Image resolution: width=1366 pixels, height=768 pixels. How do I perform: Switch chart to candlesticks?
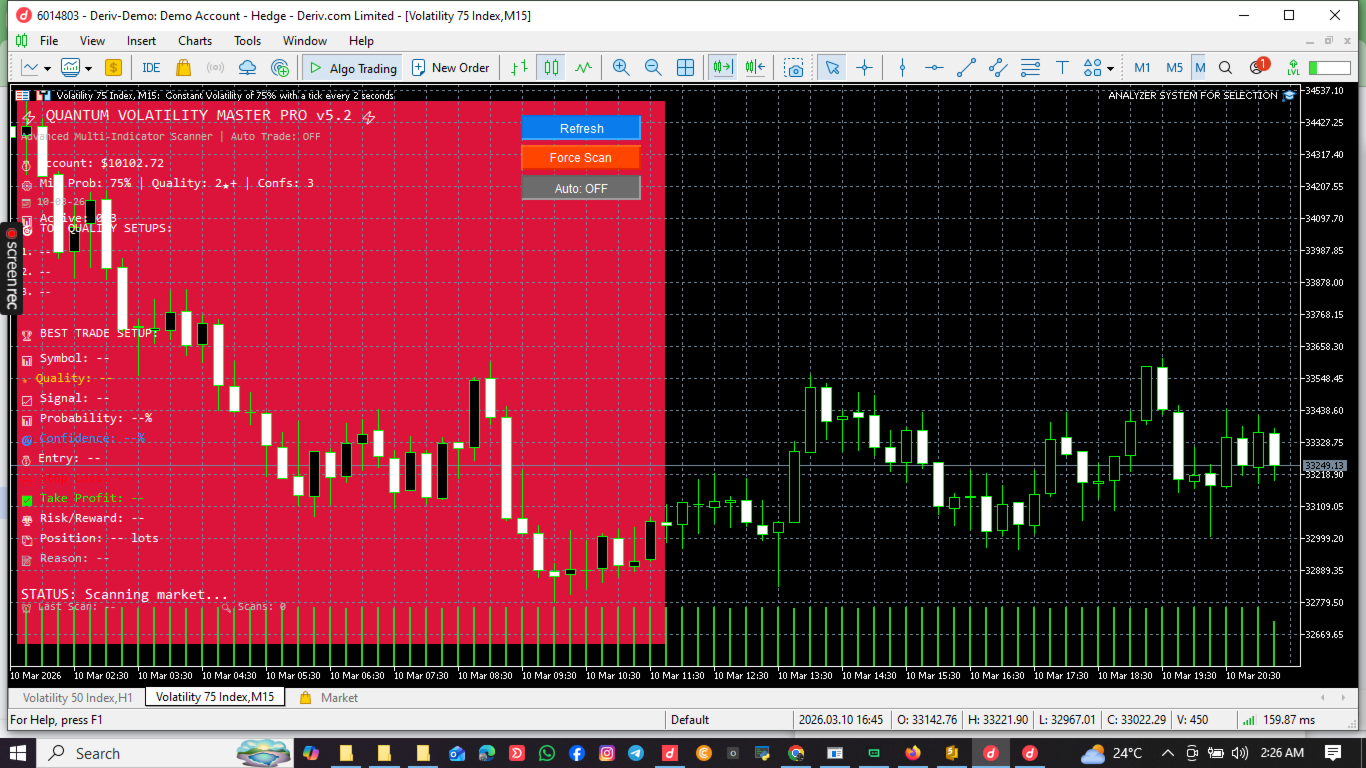click(551, 68)
